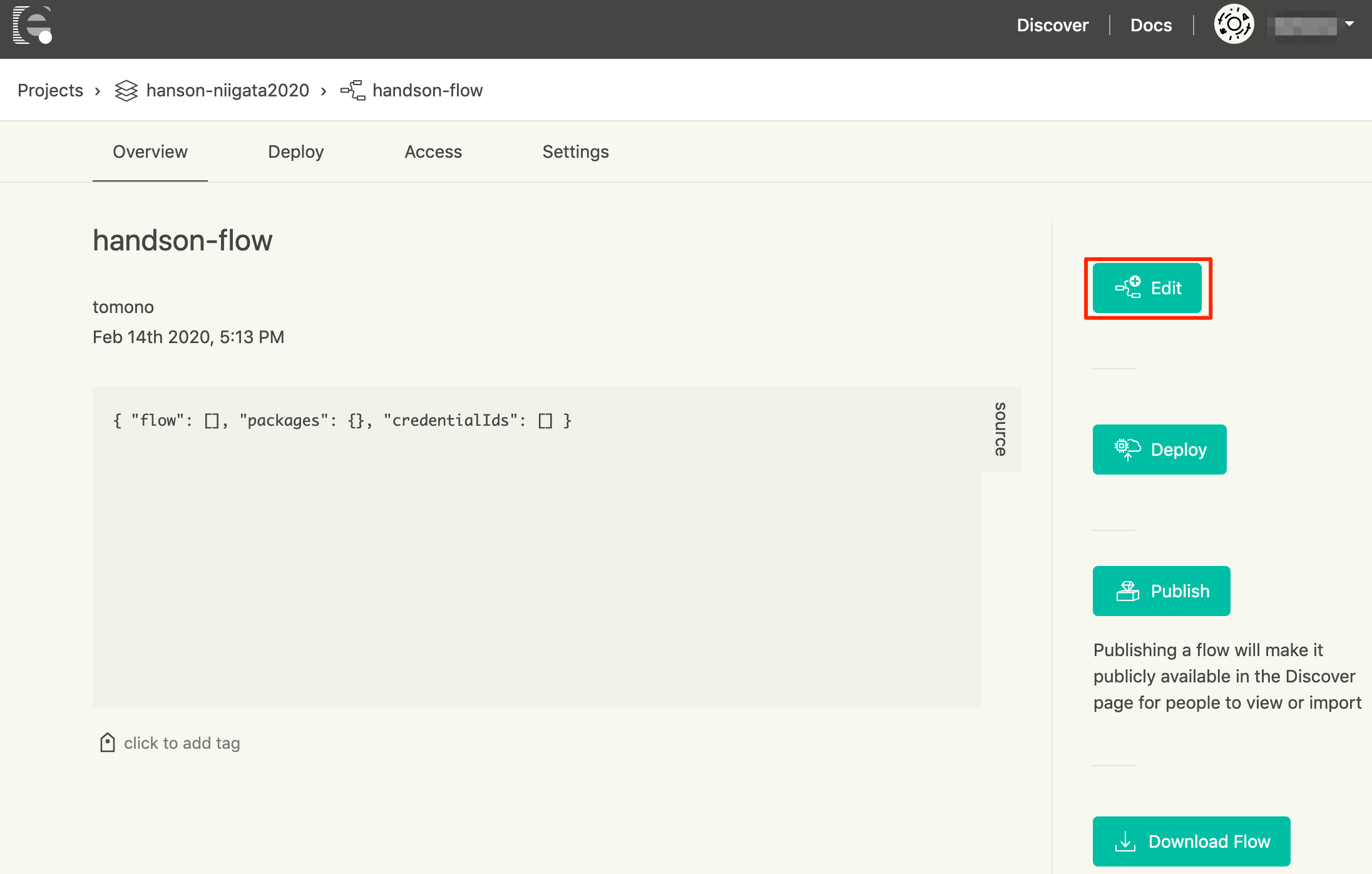The image size is (1372, 874).
Task: Toggle the vertical source tab
Action: 1001,429
